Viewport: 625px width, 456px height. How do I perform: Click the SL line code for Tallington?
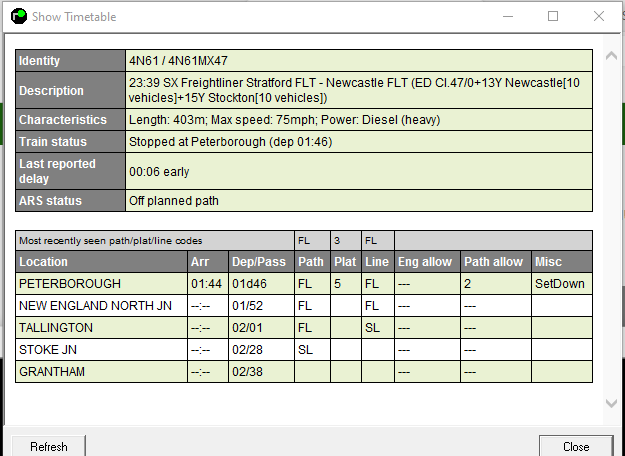(x=378, y=328)
